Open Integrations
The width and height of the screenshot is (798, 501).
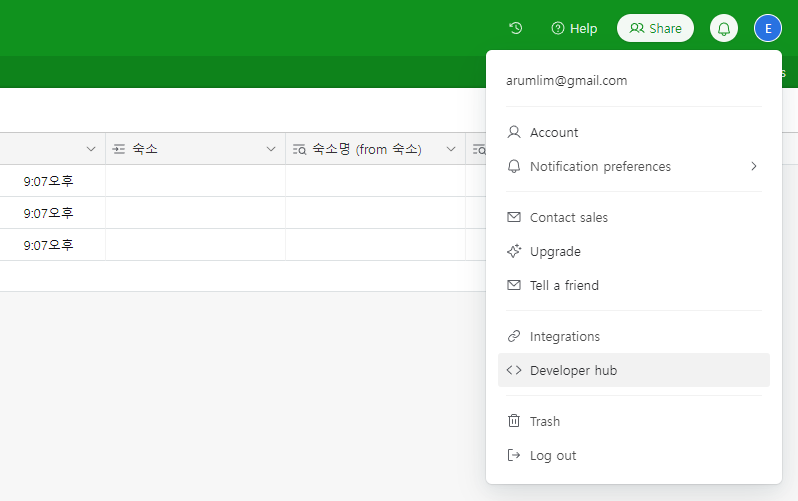coord(634,337)
